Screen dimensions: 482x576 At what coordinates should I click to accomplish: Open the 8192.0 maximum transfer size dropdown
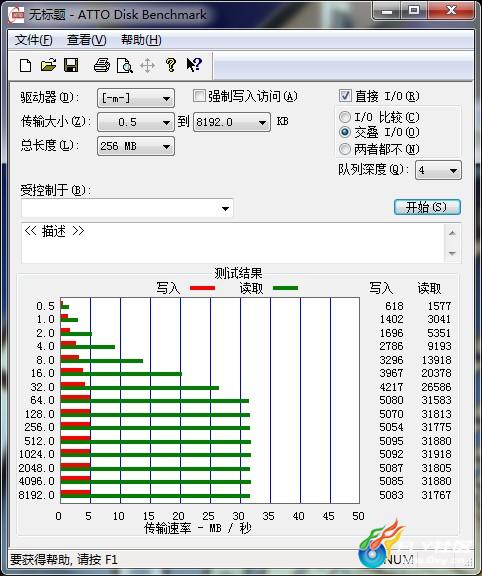[x=232, y=122]
